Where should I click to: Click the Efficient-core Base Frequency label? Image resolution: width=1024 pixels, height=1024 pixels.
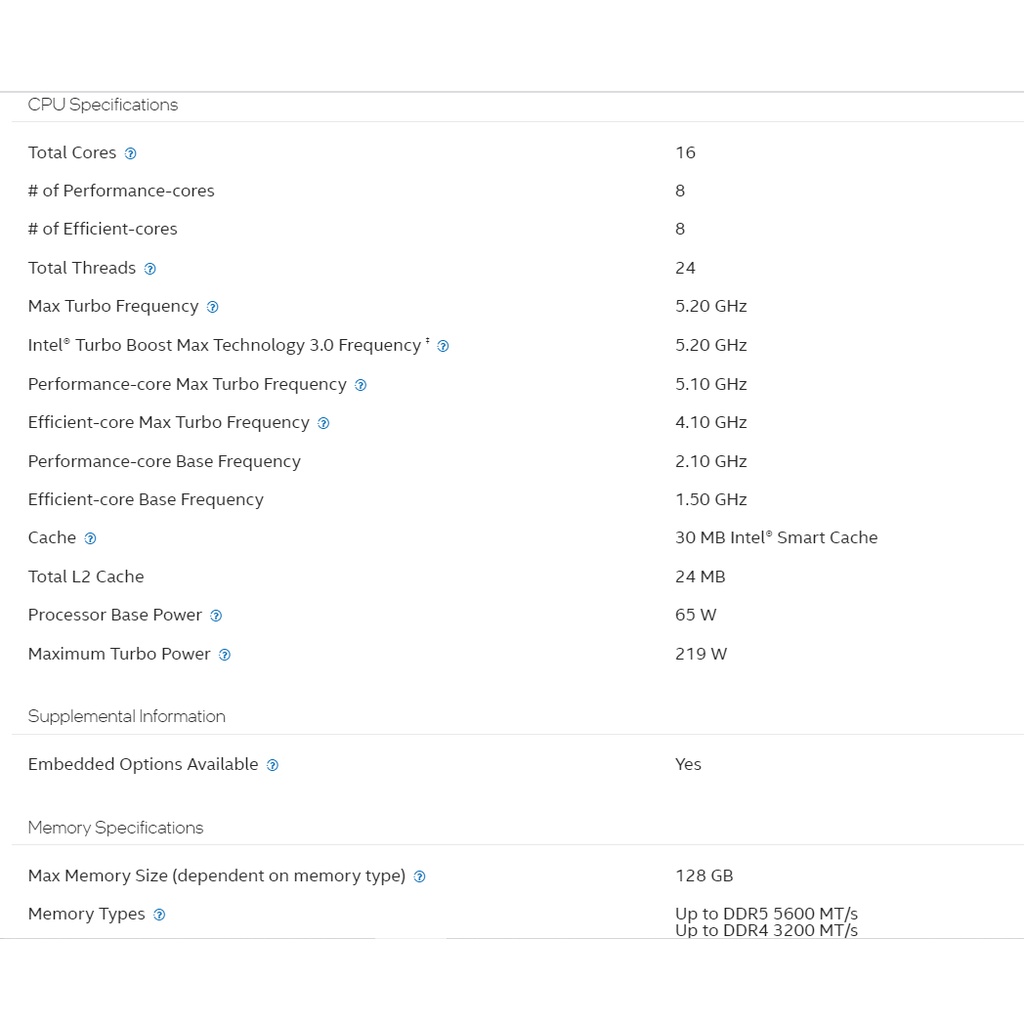click(x=146, y=500)
